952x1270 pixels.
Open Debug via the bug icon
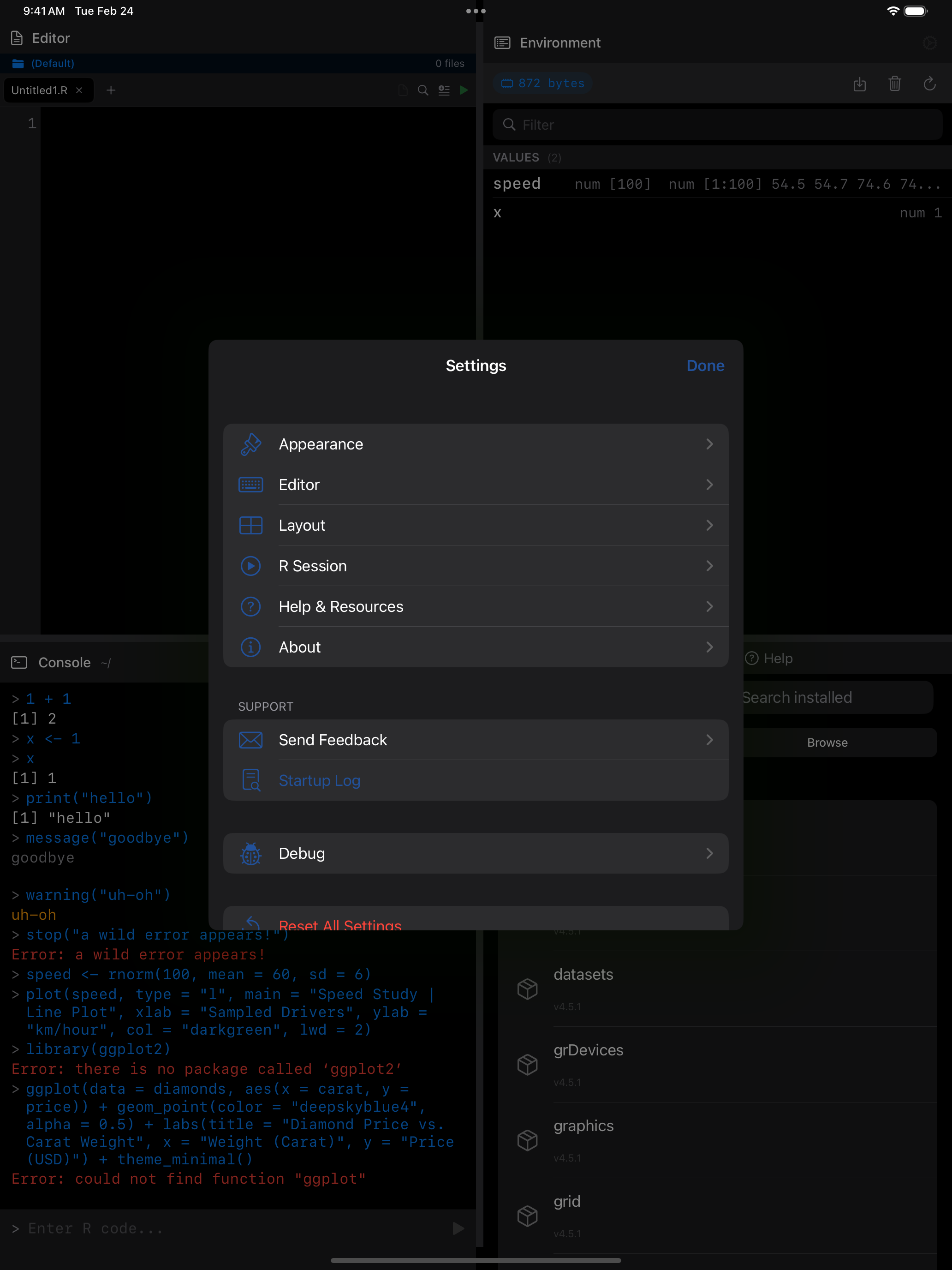pos(476,853)
